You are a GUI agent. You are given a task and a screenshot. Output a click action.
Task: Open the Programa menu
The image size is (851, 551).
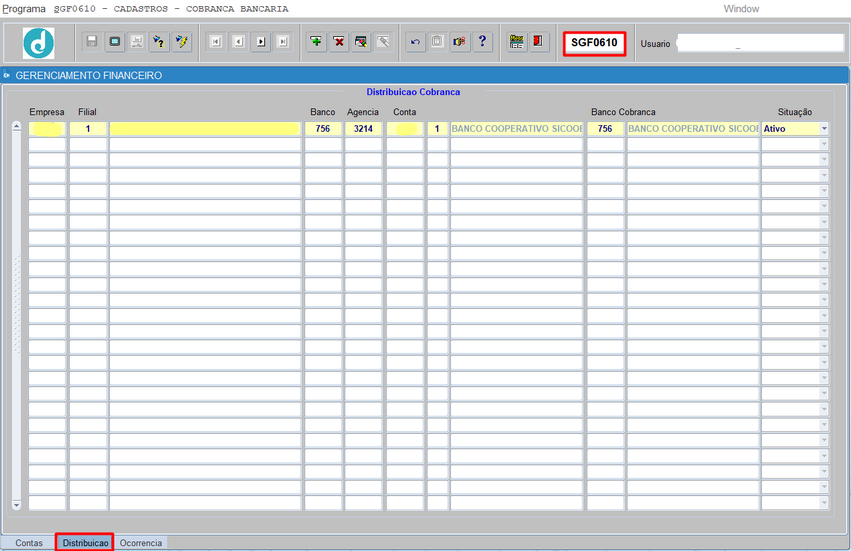[24, 9]
